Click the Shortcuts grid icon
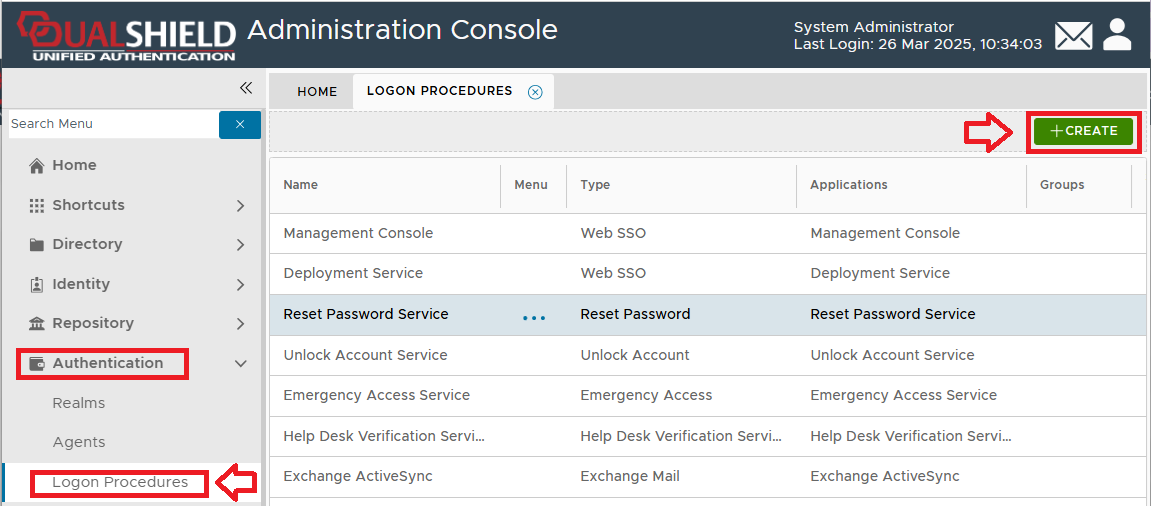Image resolution: width=1151 pixels, height=506 pixels. [37, 206]
